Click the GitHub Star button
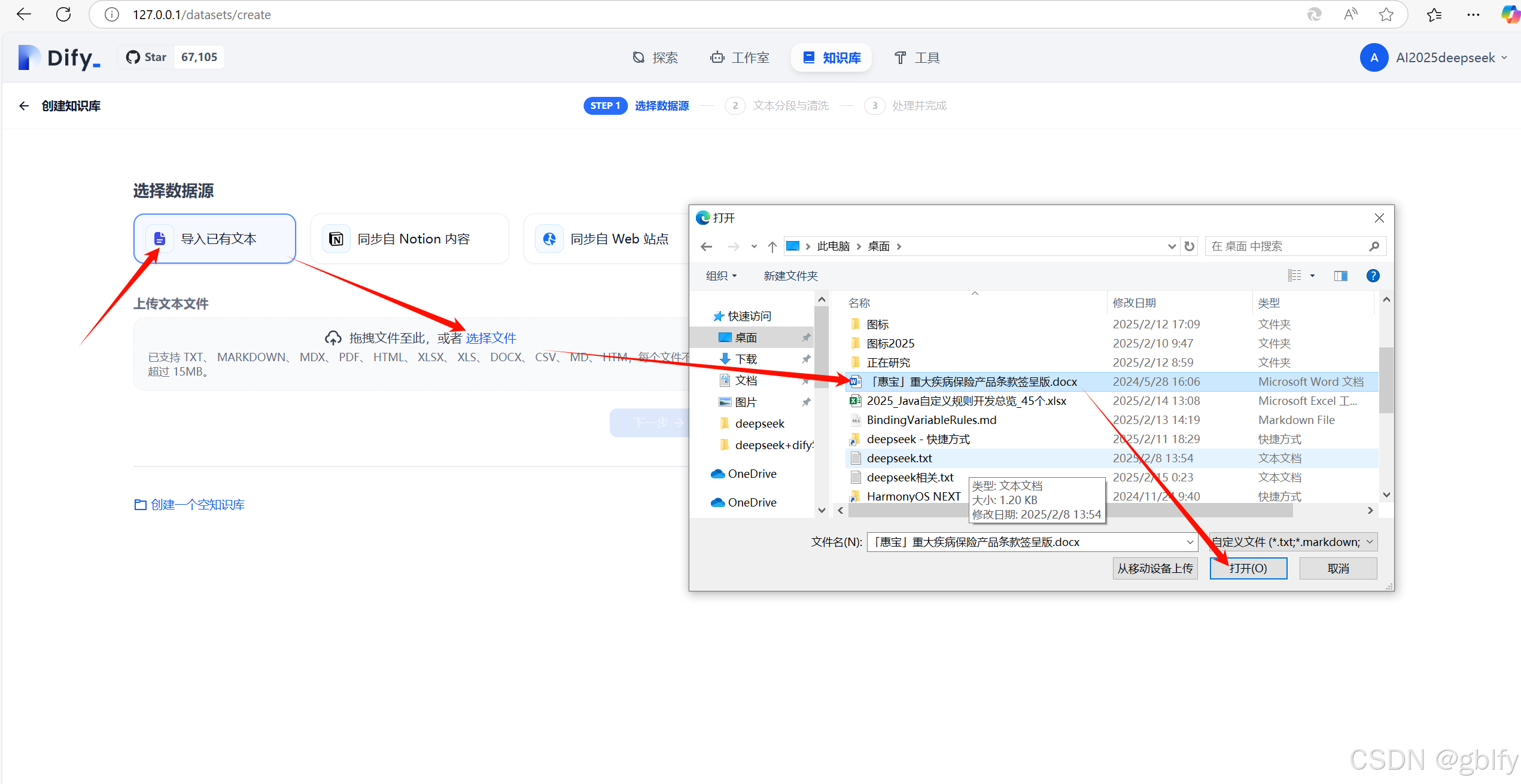Image resolution: width=1521 pixels, height=784 pixels. pyautogui.click(x=146, y=57)
